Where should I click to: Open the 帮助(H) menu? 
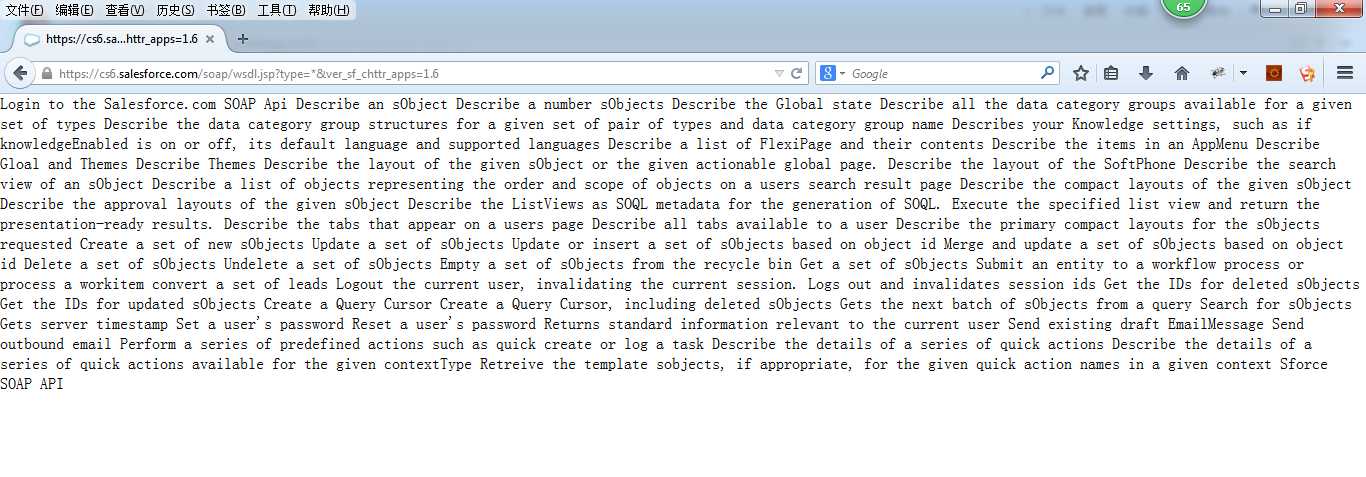coord(329,10)
